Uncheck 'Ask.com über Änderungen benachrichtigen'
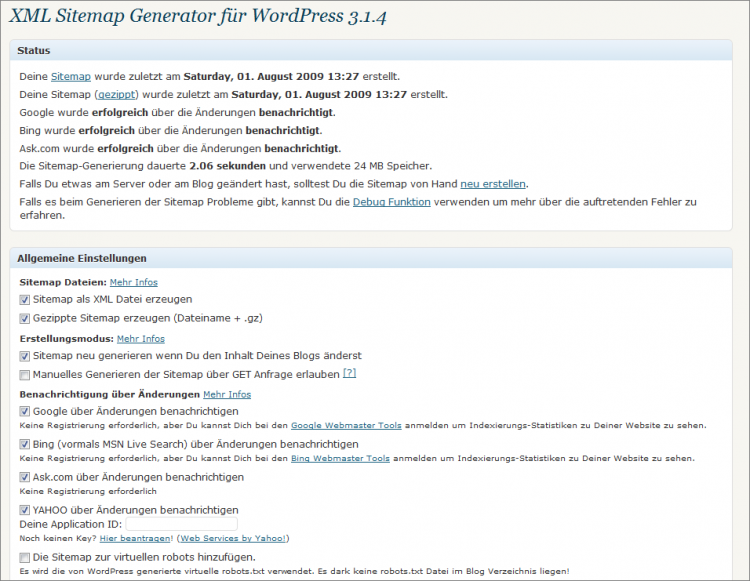The image size is (750, 581). pyautogui.click(x=25, y=477)
